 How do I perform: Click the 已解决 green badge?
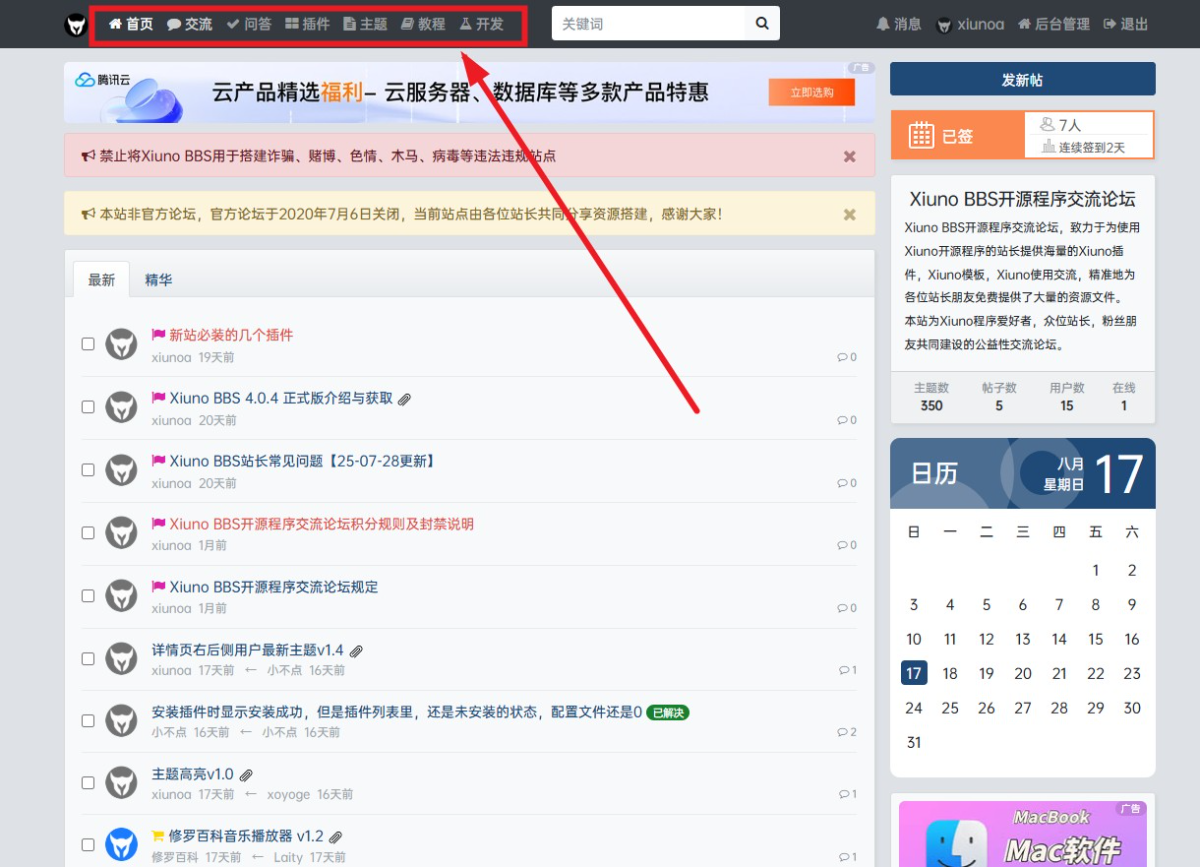pyautogui.click(x=668, y=713)
